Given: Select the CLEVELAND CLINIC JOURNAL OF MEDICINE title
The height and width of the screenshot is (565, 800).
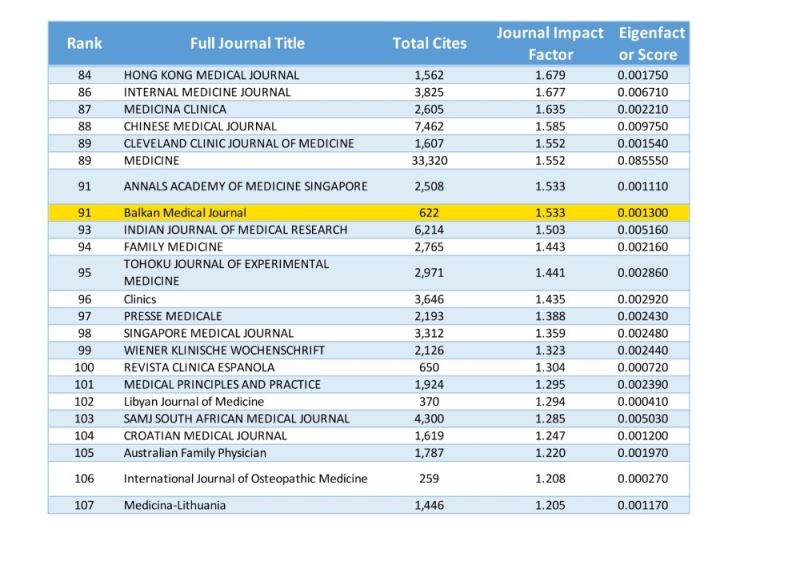Looking at the screenshot, I should click(238, 143).
